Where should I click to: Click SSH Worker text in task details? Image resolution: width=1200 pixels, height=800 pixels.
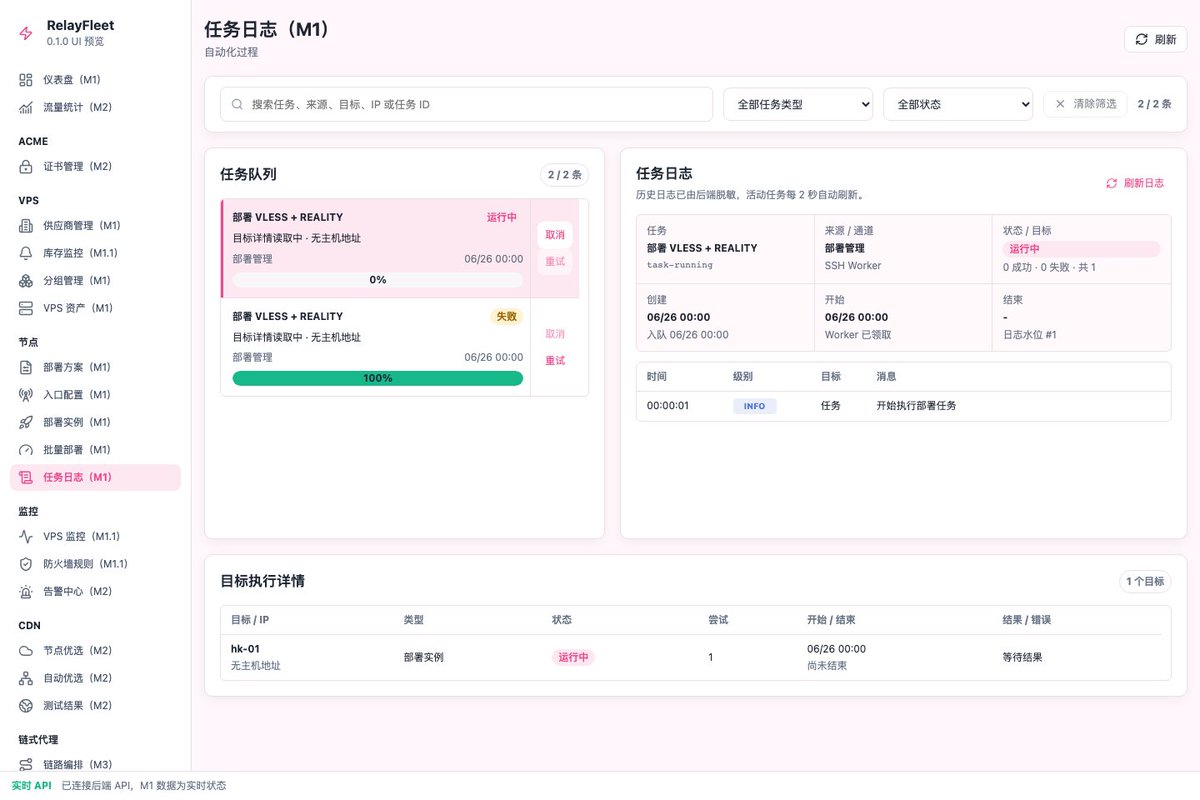(853, 266)
